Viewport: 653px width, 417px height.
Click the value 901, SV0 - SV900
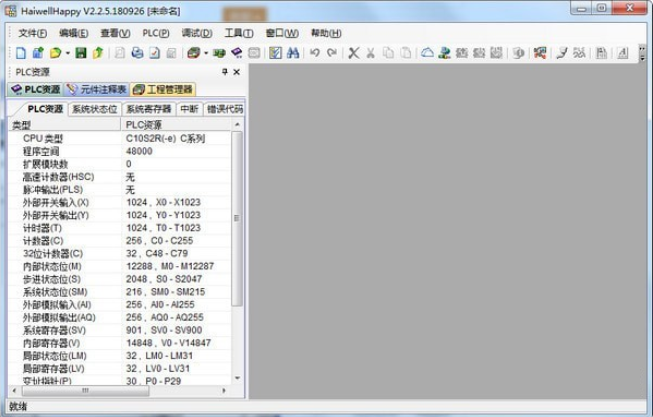click(x=164, y=330)
